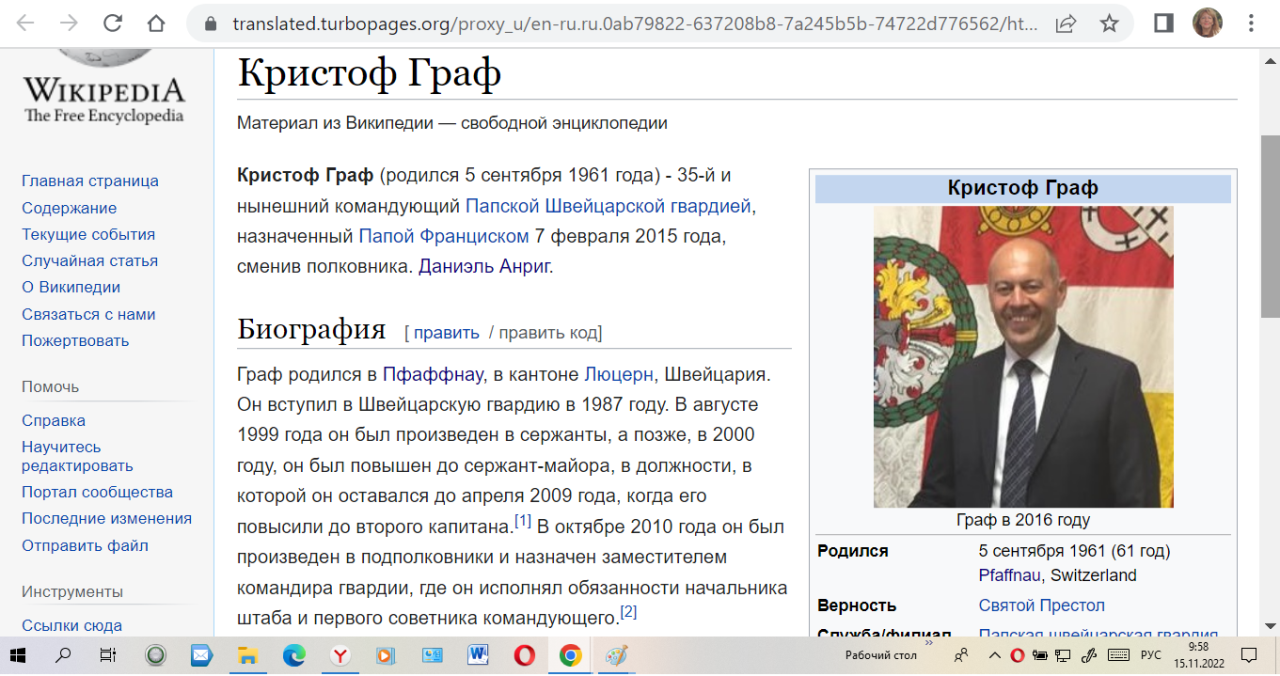Follow Святой Престол link in infobox
This screenshot has height=676, width=1280.
coord(1042,606)
